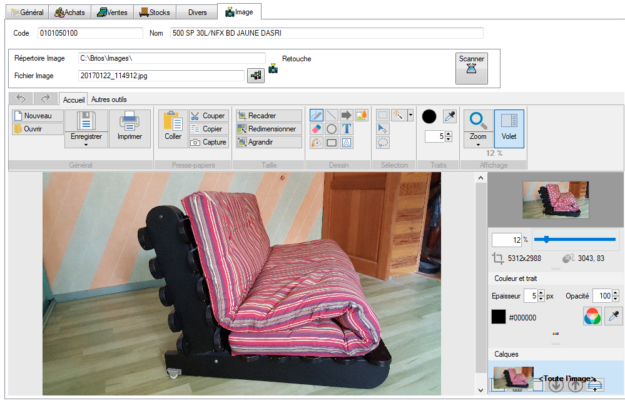This screenshot has height=408, width=625.
Task: Pick the ellipse shape tool
Action: coord(331,129)
